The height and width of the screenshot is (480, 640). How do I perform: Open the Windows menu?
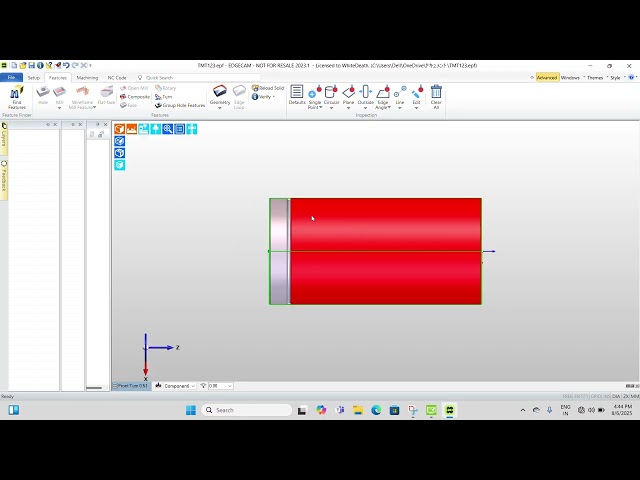pos(570,78)
